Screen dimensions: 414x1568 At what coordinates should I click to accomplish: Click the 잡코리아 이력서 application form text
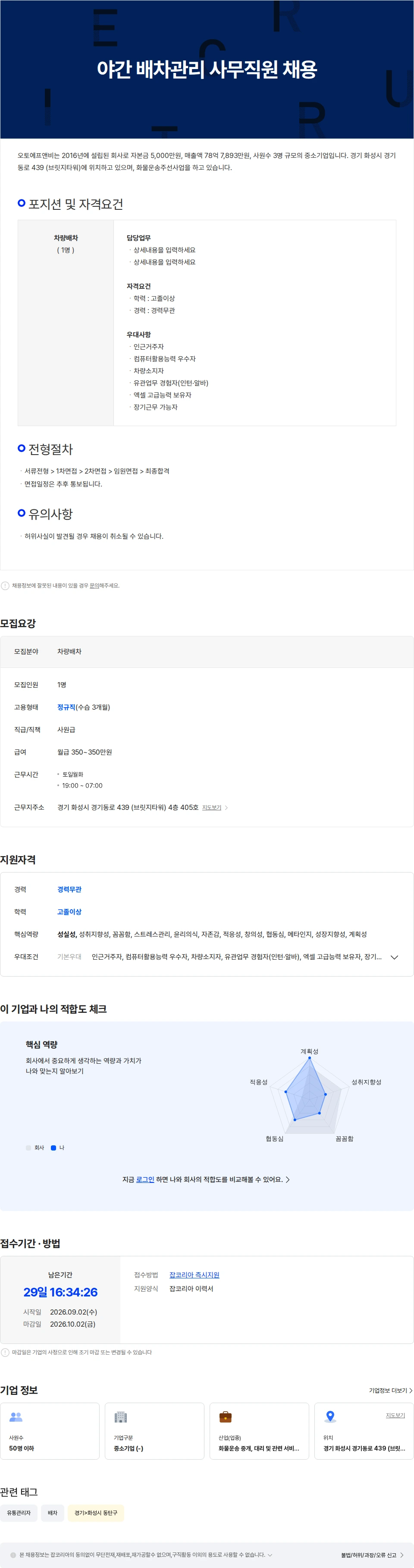(x=191, y=1289)
